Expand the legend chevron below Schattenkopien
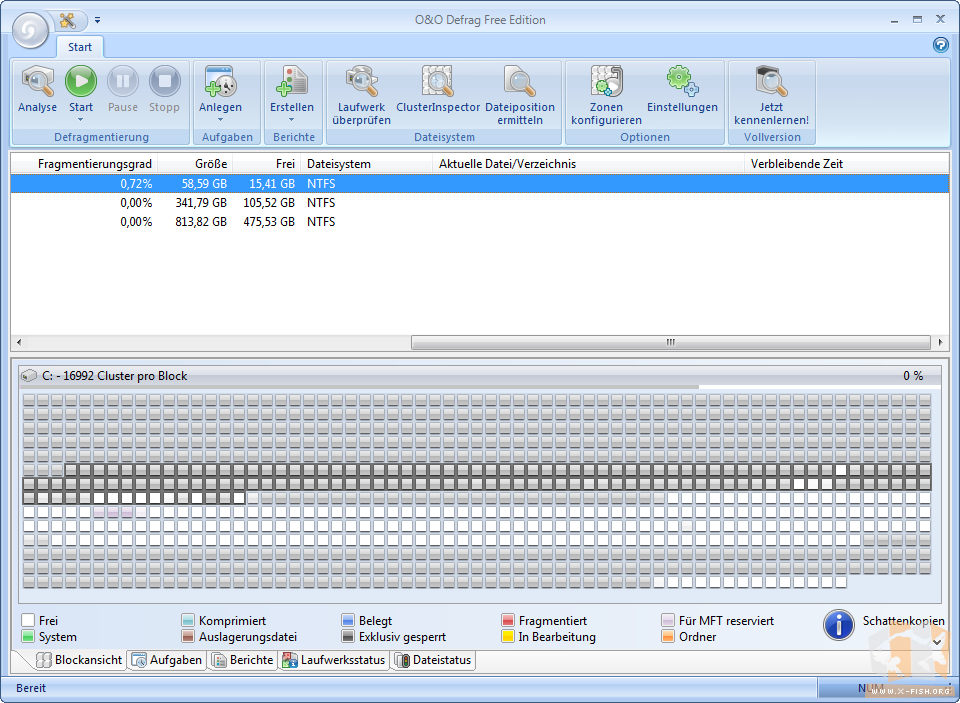 937,642
